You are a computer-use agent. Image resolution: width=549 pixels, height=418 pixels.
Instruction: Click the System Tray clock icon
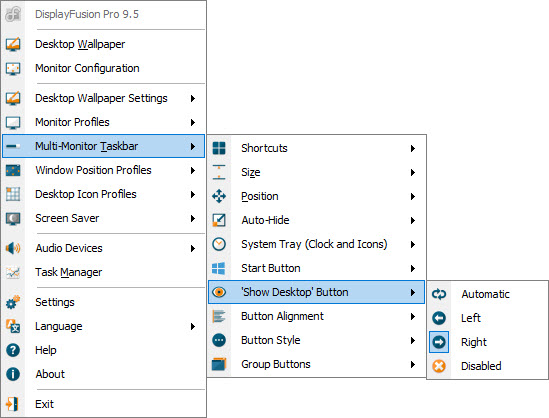219,244
